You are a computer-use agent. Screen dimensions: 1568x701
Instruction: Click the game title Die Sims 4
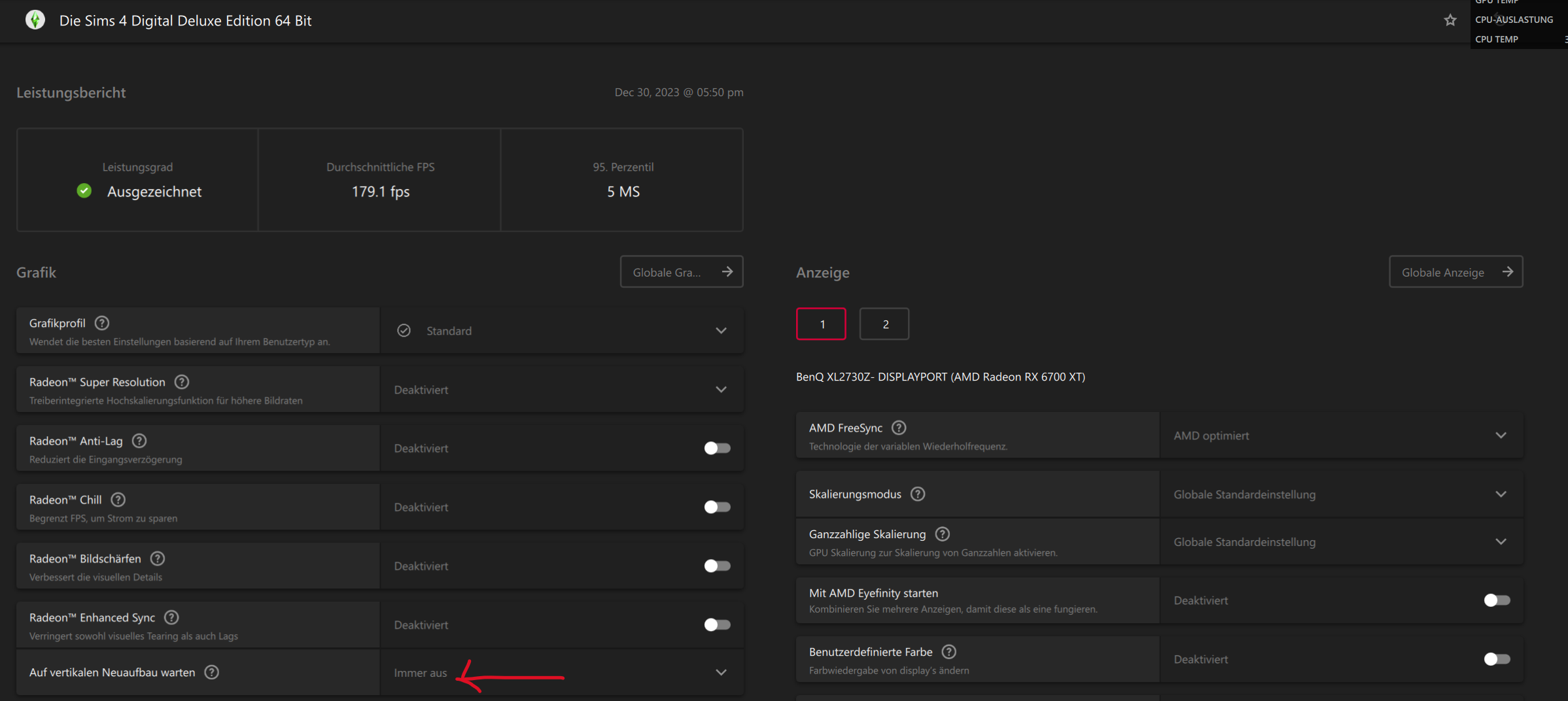click(x=185, y=20)
